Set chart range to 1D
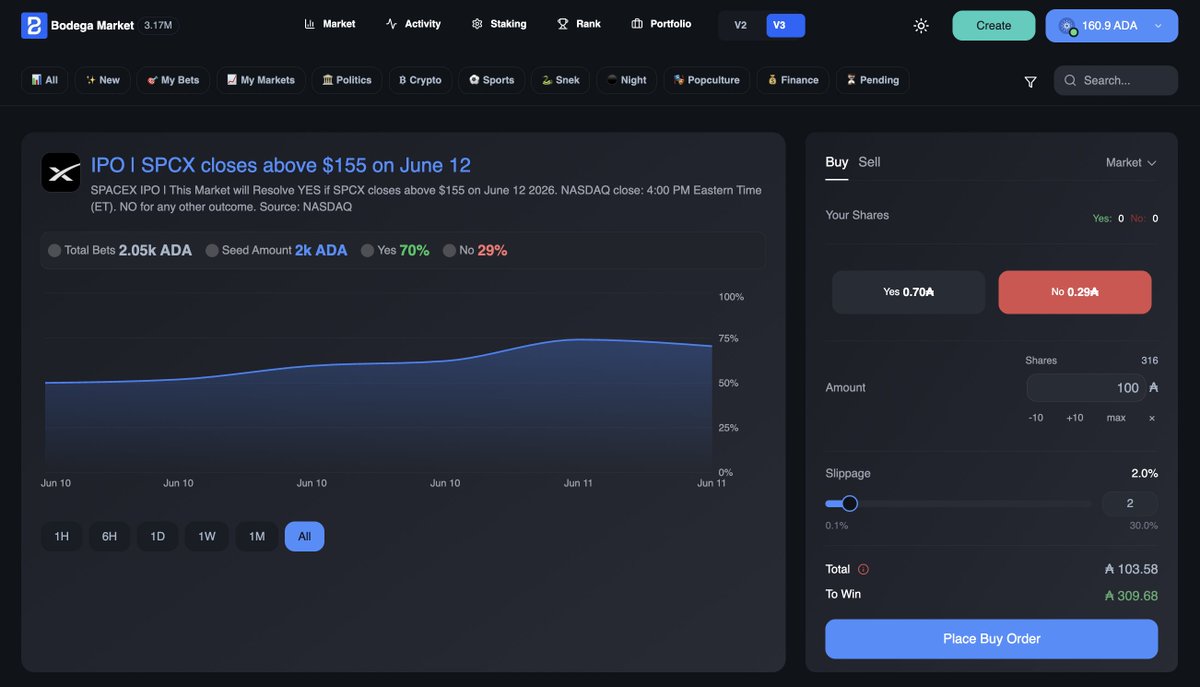1200x687 pixels. point(157,537)
